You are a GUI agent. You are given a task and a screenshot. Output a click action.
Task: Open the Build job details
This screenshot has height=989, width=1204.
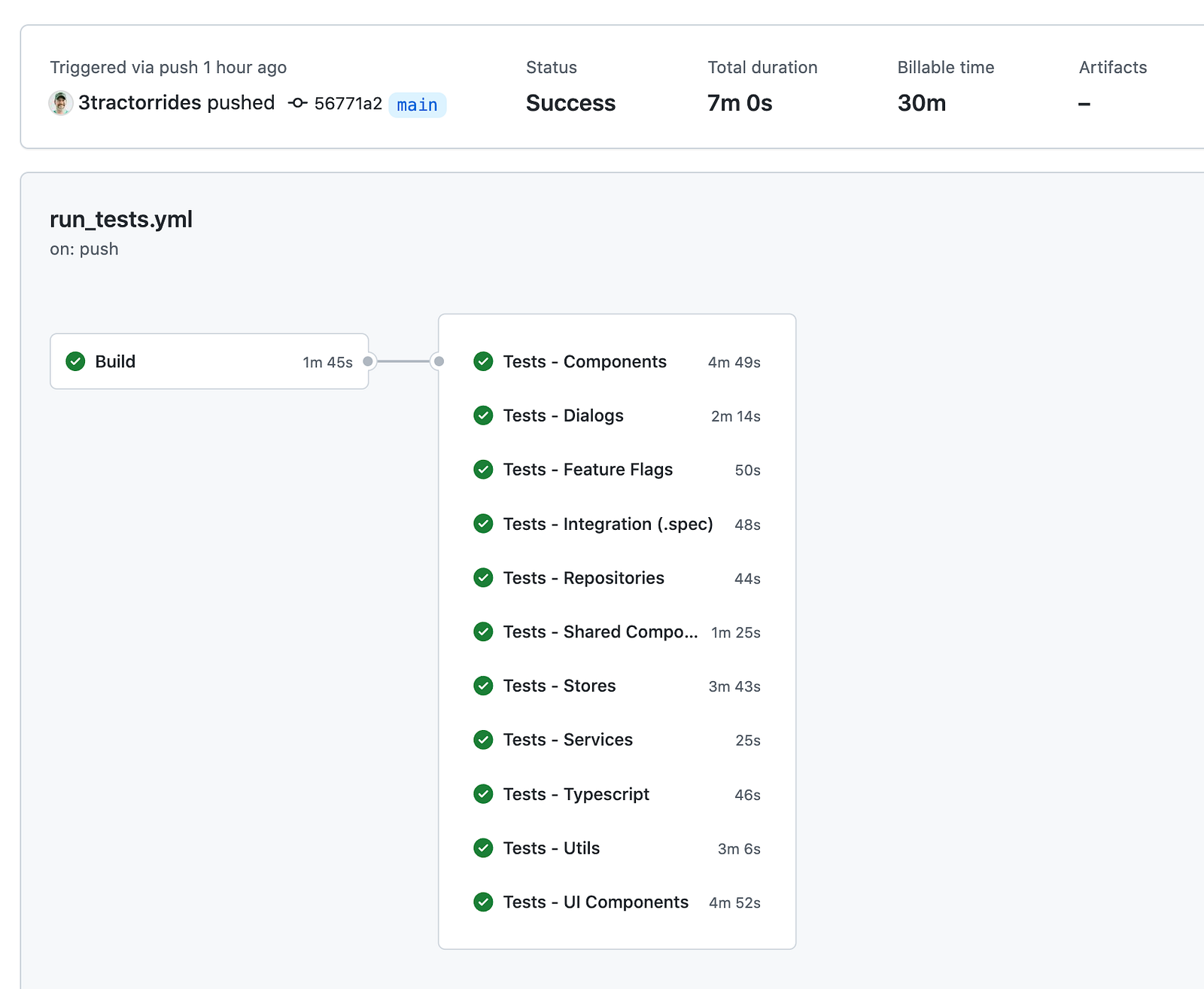point(115,361)
